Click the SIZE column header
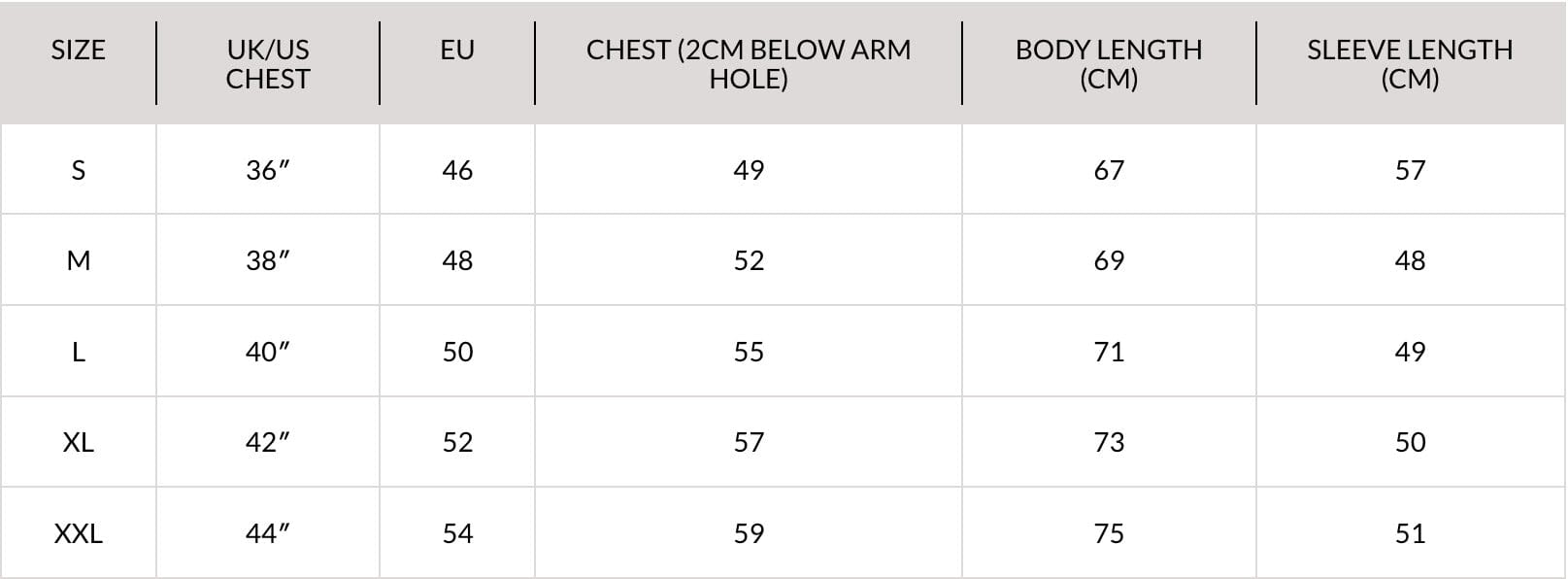 (78, 50)
